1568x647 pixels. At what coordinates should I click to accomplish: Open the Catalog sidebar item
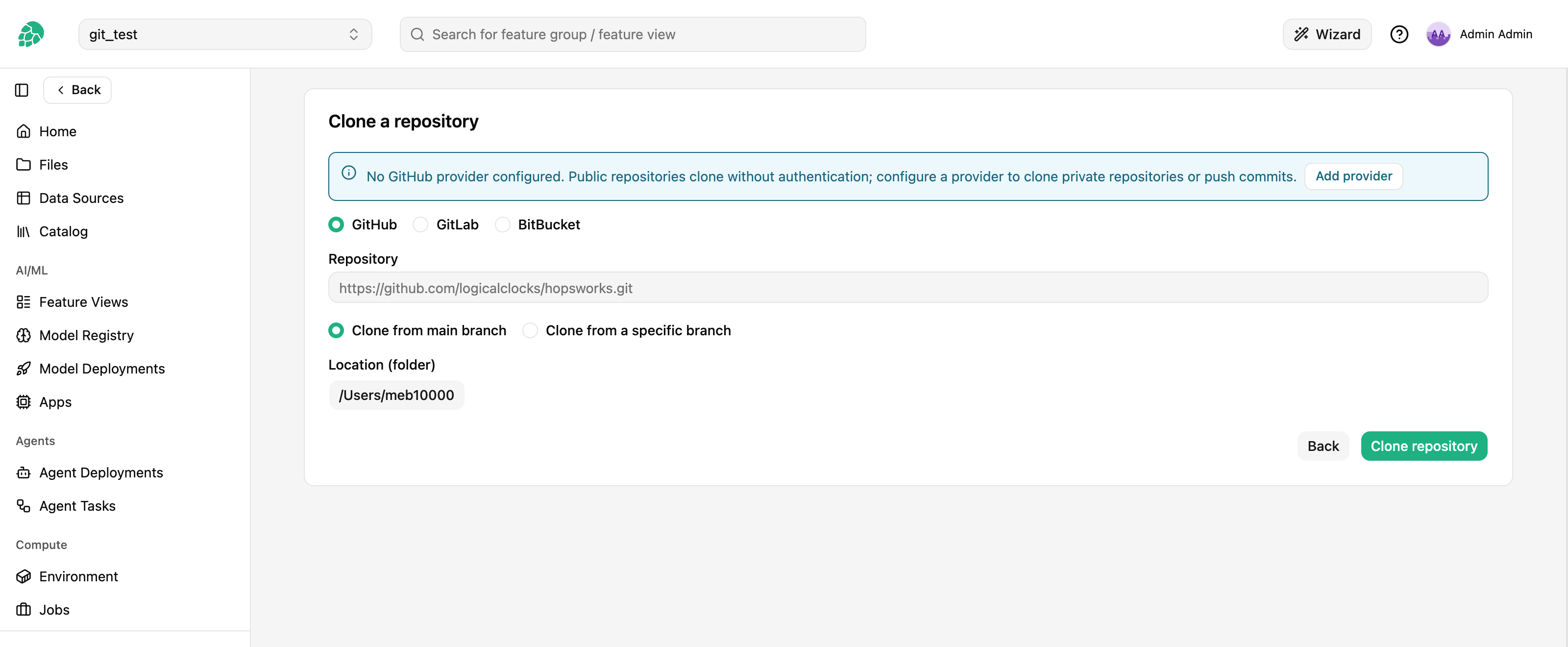click(x=63, y=231)
